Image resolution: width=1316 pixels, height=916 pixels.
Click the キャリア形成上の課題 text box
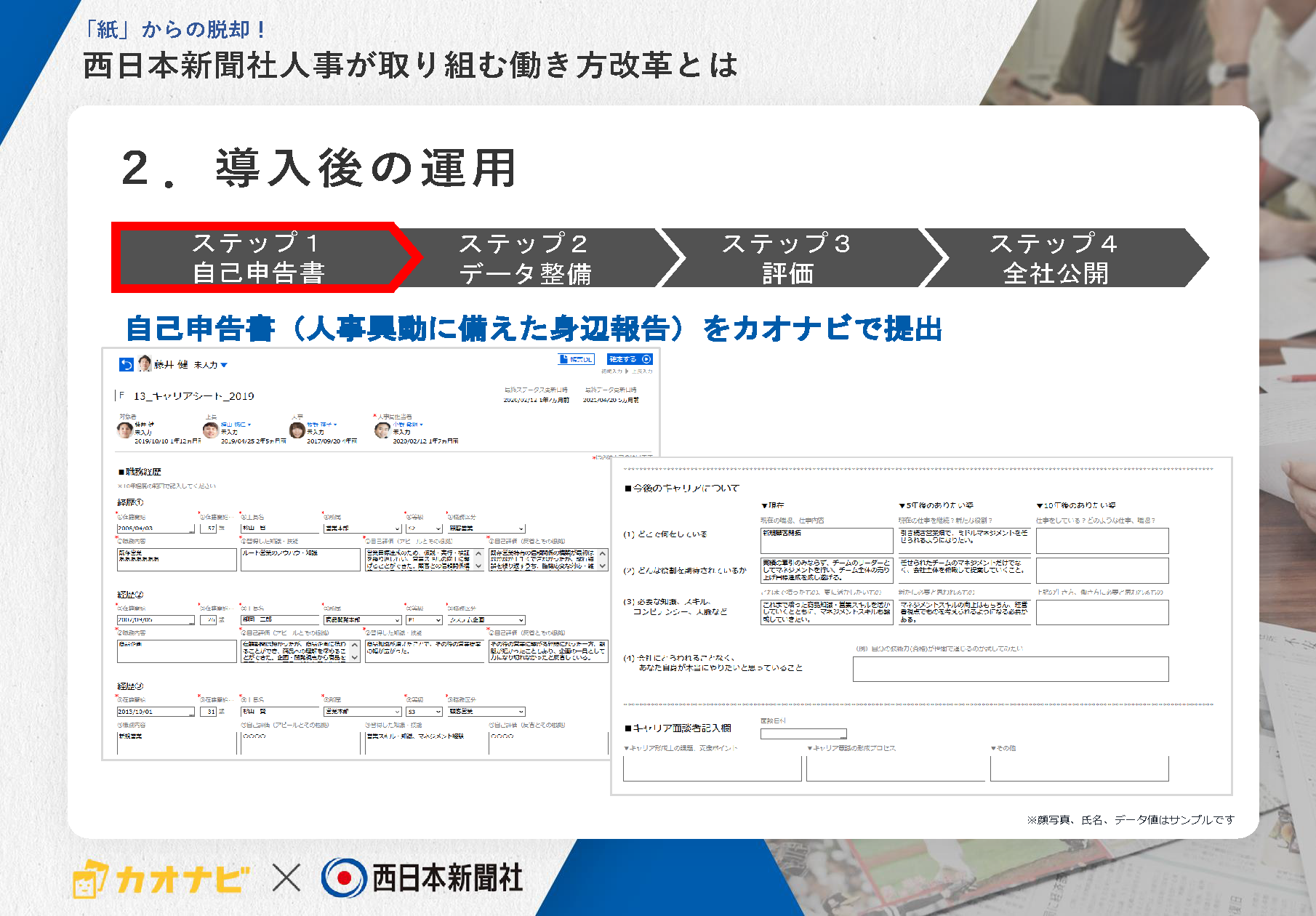713,768
